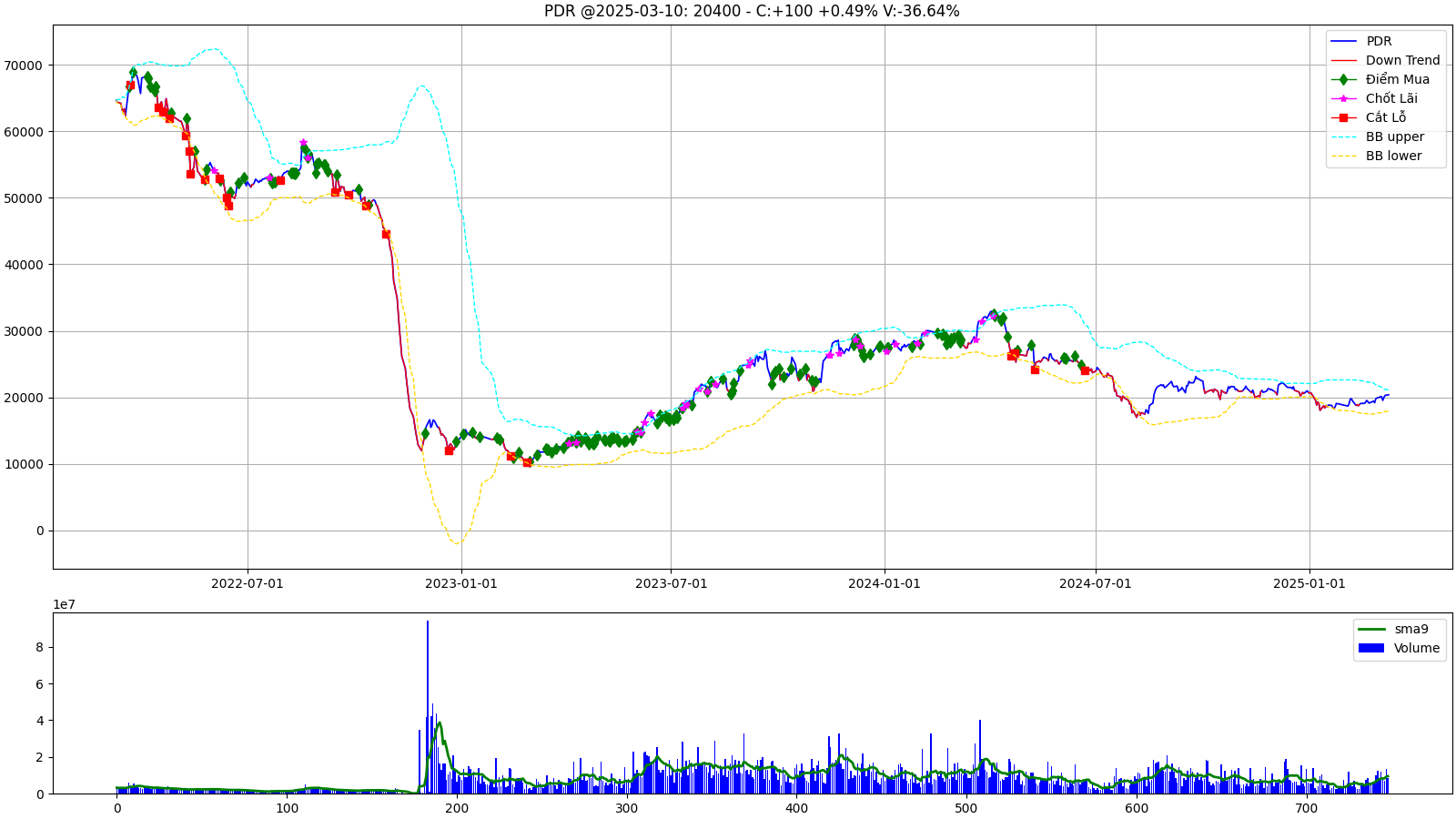The width and height of the screenshot is (1456, 819).
Task: Click the 10000 price axis label
Action: pyautogui.click(x=24, y=464)
